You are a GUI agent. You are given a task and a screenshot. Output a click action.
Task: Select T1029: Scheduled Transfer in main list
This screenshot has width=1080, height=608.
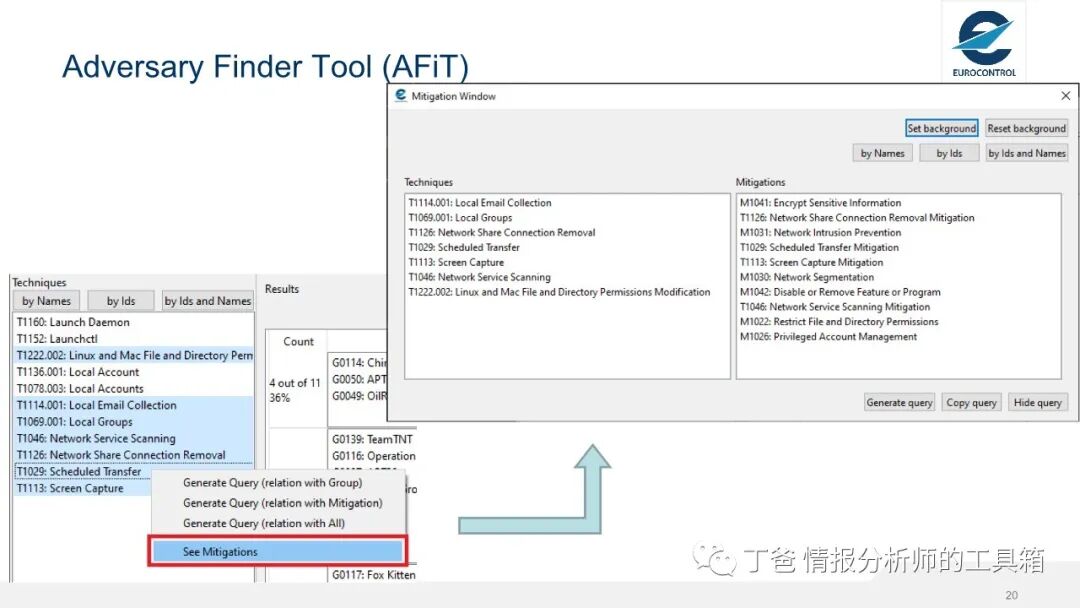pos(83,472)
